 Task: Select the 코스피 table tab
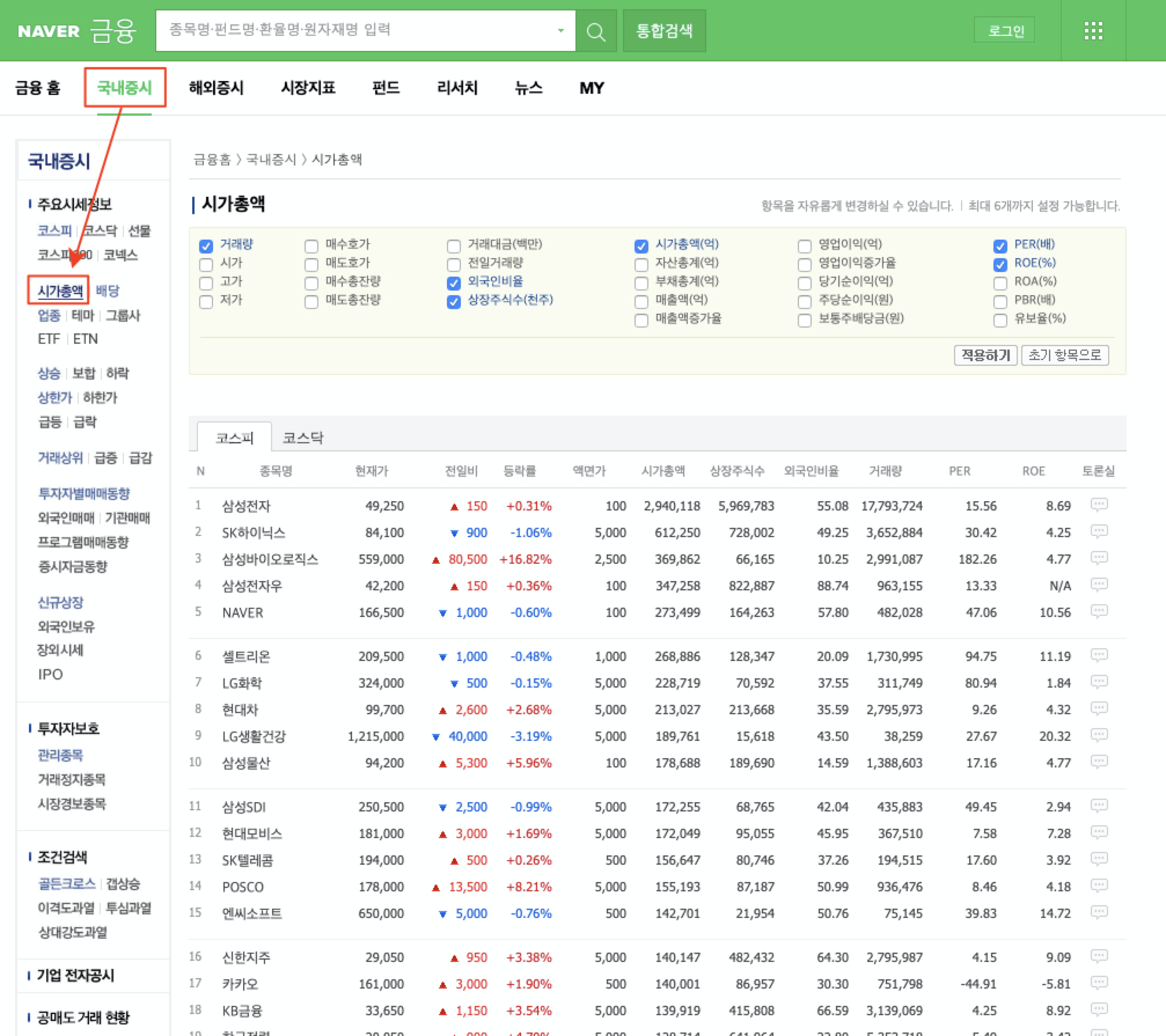(x=234, y=438)
